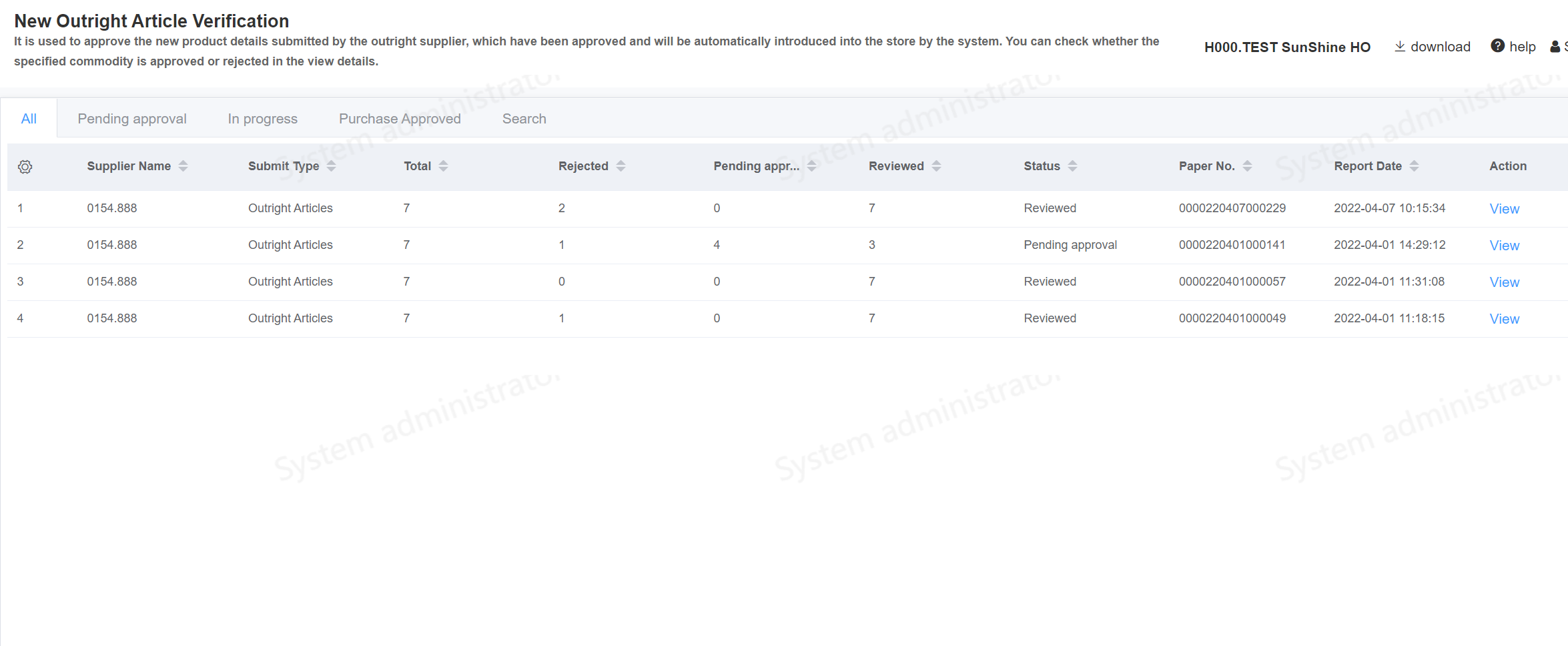1568x646 pixels.
Task: Sort table by Submit Type arrows
Action: click(331, 166)
